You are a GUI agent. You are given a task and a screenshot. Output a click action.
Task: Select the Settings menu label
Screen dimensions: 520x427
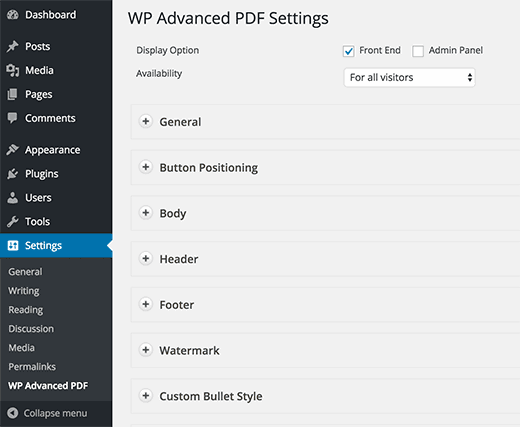[x=43, y=246]
